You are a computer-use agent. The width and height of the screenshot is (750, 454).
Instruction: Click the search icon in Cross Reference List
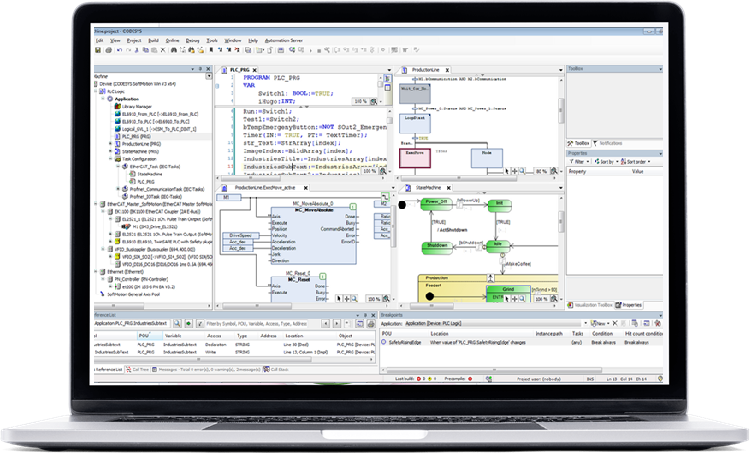point(177,324)
